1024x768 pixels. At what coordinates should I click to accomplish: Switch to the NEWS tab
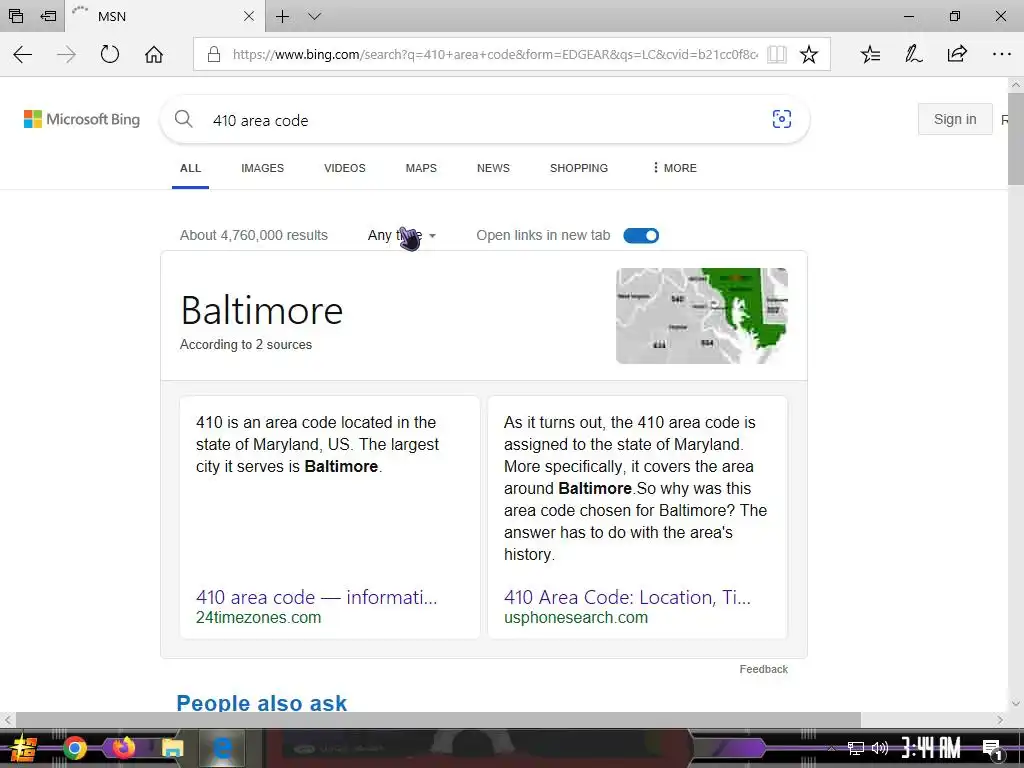pos(493,168)
